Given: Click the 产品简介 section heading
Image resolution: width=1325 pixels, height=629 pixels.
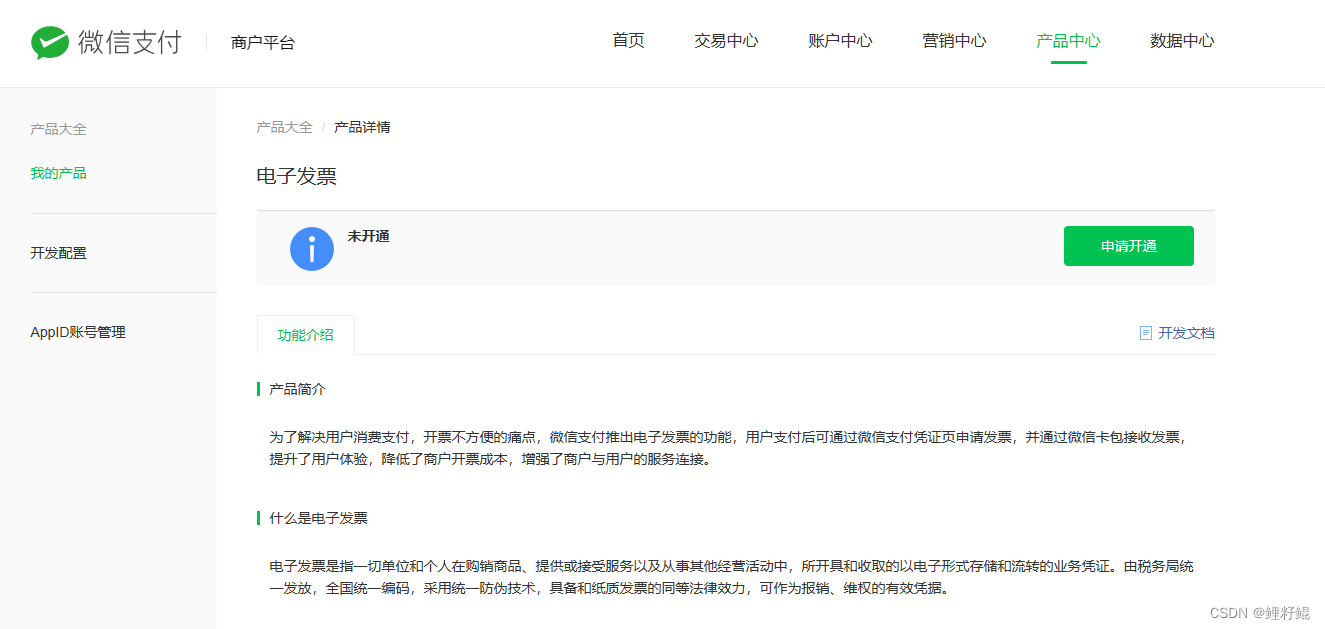Looking at the screenshot, I should pyautogui.click(x=297, y=389).
